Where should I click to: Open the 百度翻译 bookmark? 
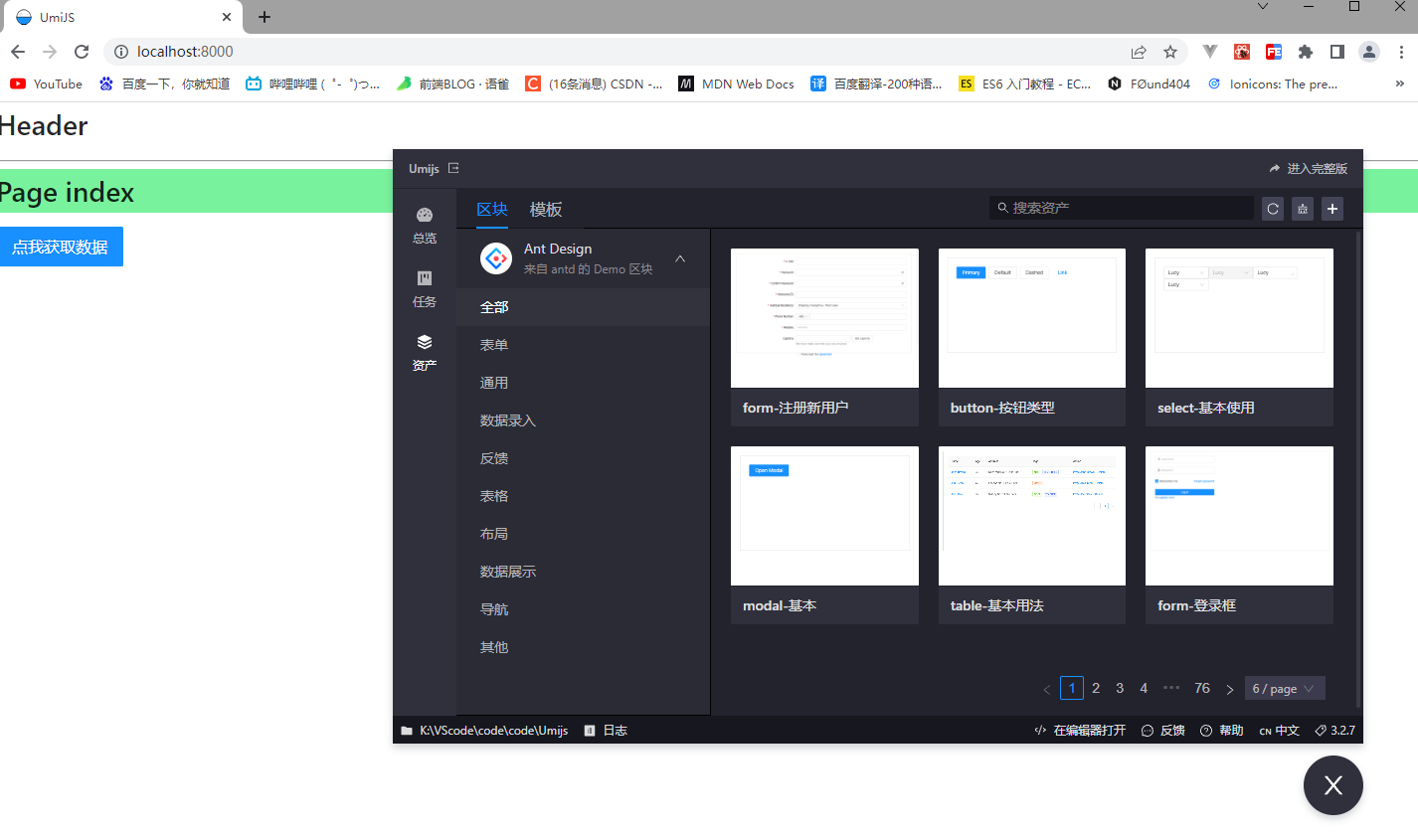(876, 84)
